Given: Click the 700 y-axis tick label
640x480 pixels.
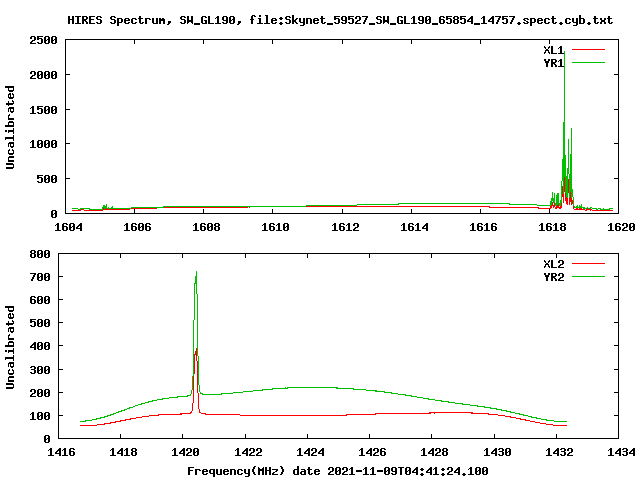Looking at the screenshot, I should coord(40,277).
